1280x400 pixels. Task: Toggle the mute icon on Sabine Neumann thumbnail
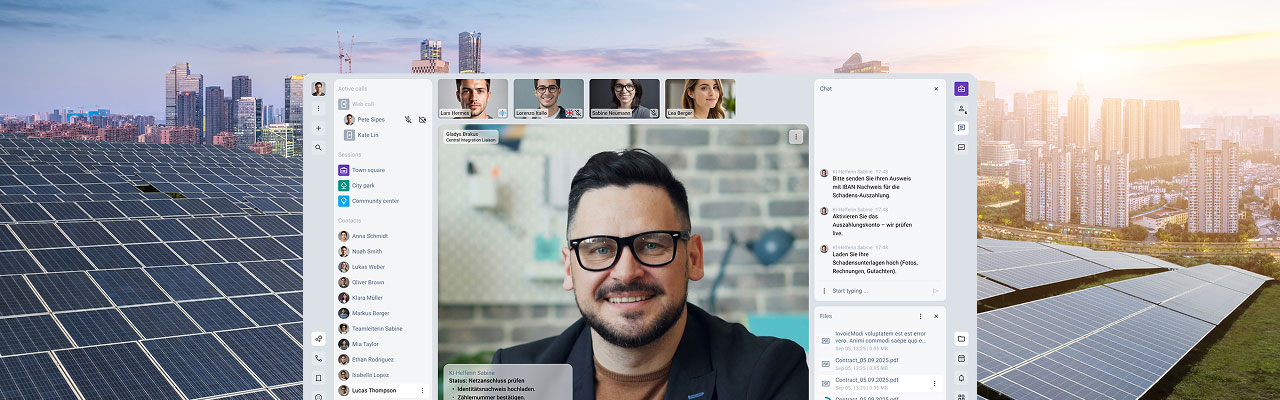coord(653,113)
